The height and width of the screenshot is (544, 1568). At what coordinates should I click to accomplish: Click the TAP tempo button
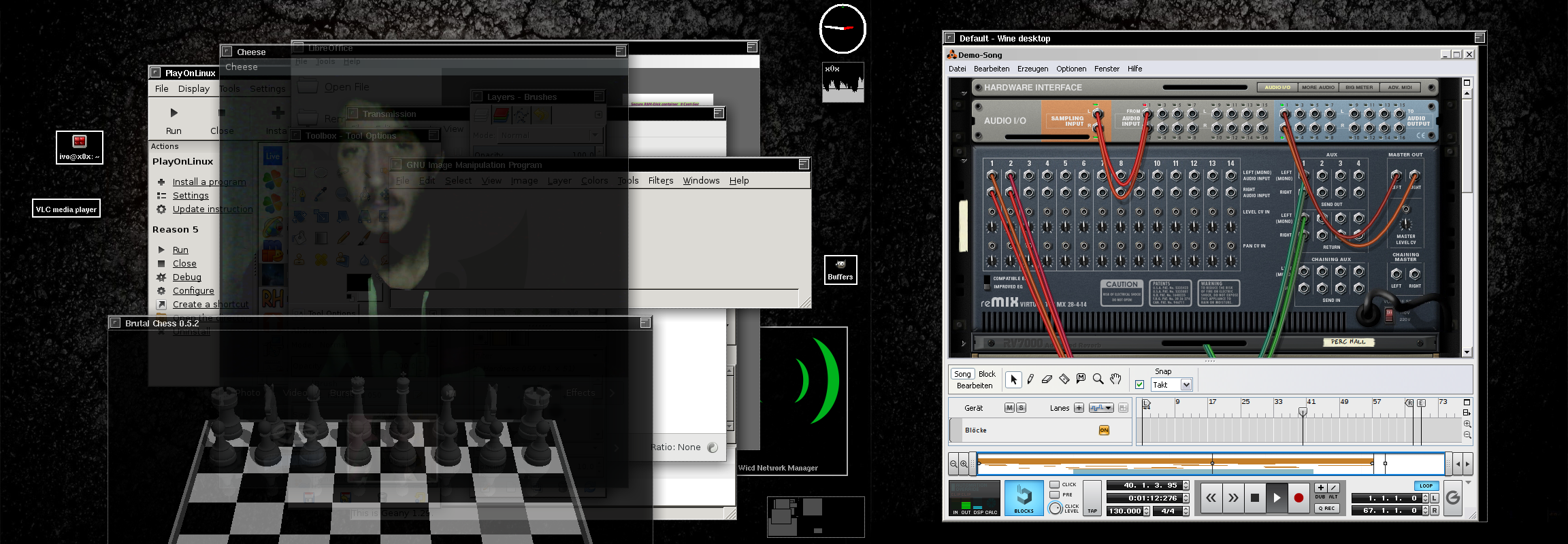tap(1092, 498)
